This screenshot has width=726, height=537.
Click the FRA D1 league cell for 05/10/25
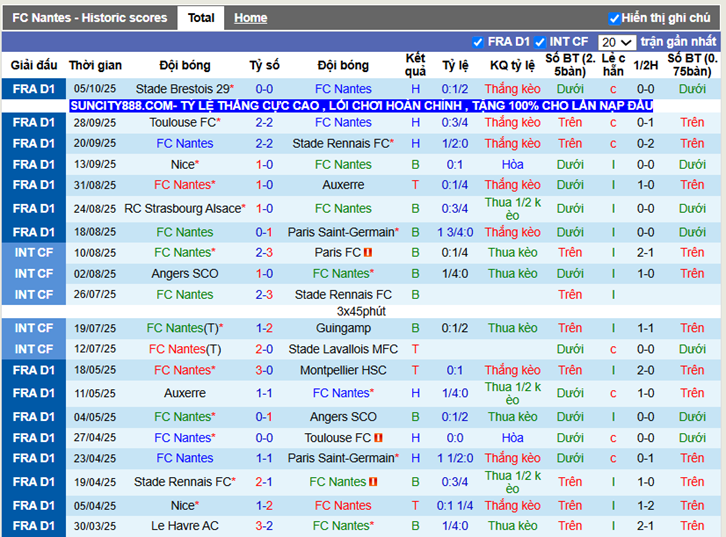[x=34, y=89]
